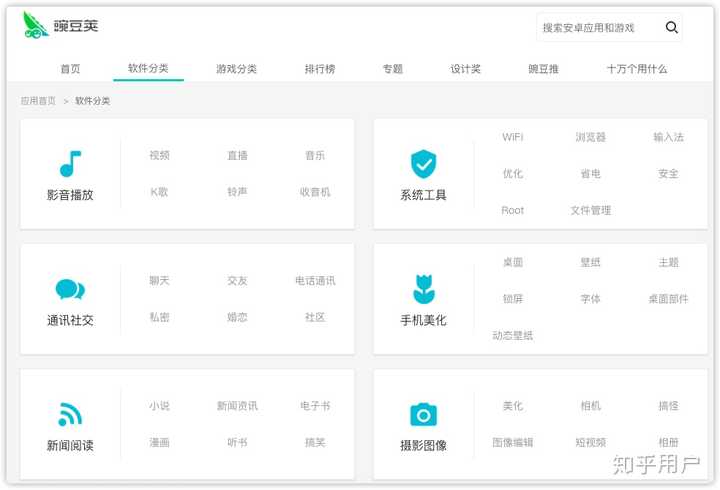The image size is (720, 490).
Task: Click the 壁纸 subcategory
Action: 591,262
